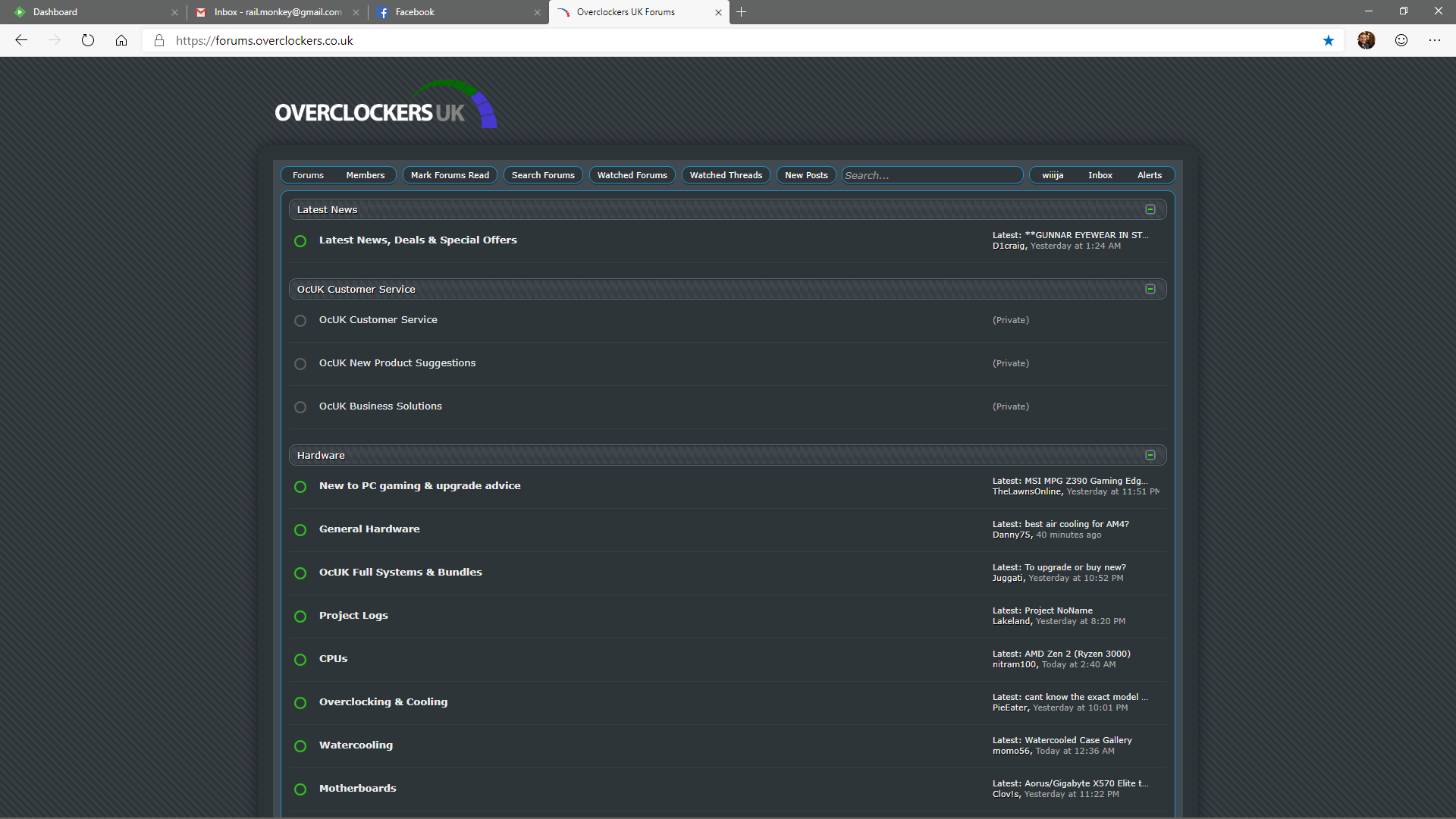Open the browser settings ellipsis menu
This screenshot has width=1456, height=819.
(1435, 40)
